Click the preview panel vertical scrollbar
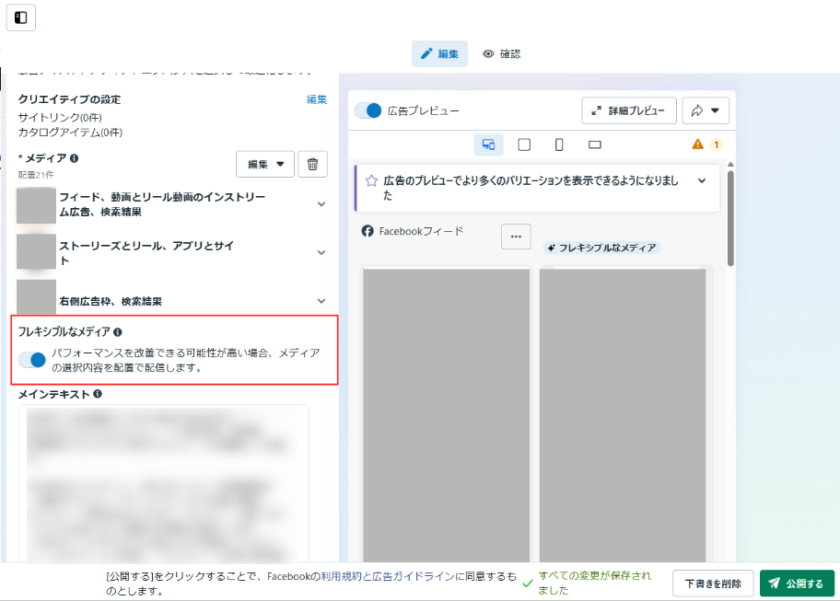The height and width of the screenshot is (601, 840). (730, 220)
